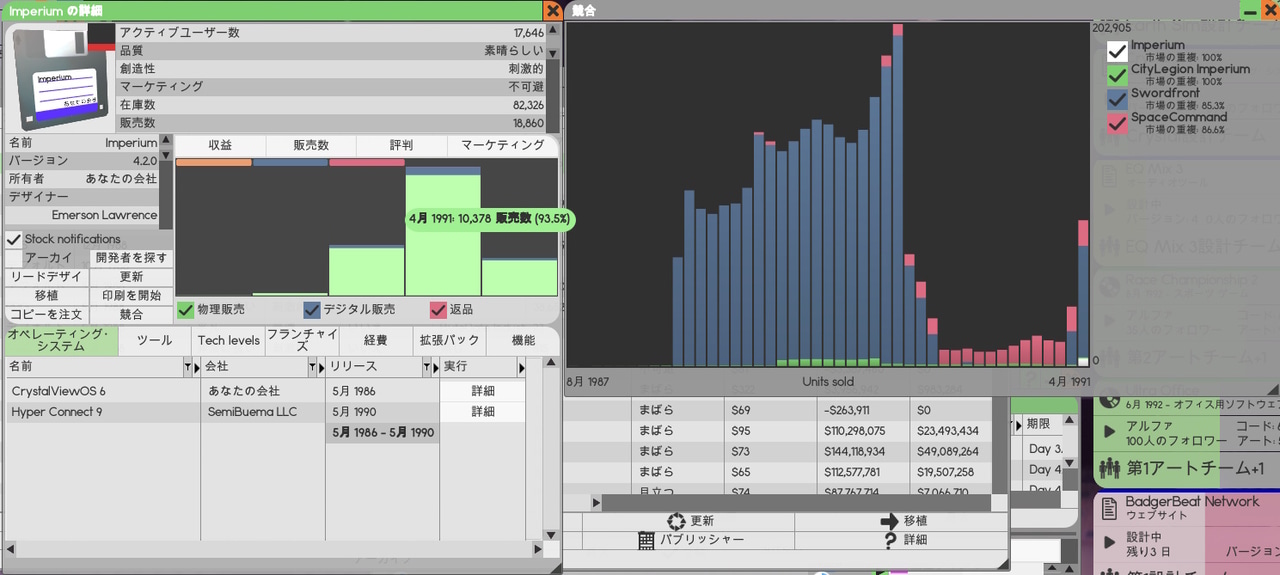The image size is (1280, 575).
Task: Click the refresh icon beside 更新 in lower panel
Action: [677, 521]
